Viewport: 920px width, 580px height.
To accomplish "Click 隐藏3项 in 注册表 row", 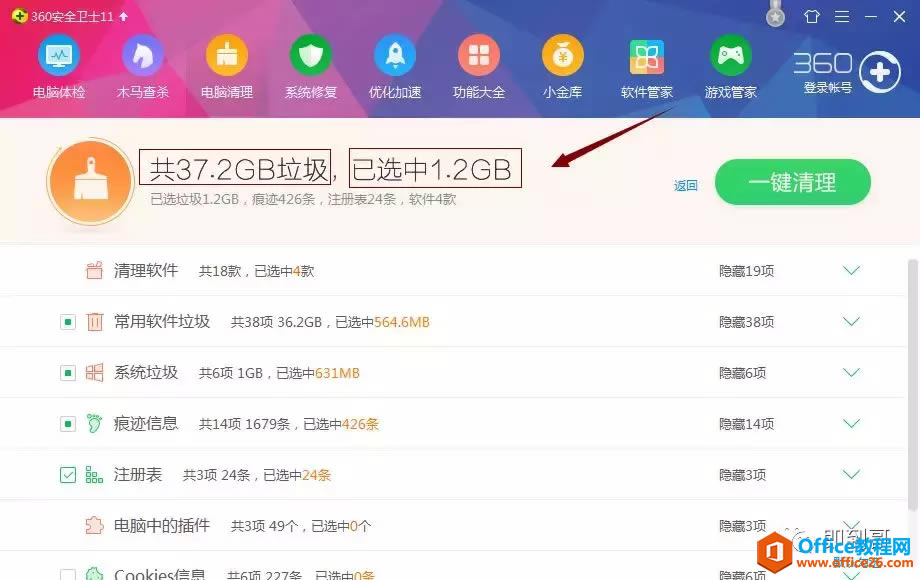I will pos(742,475).
